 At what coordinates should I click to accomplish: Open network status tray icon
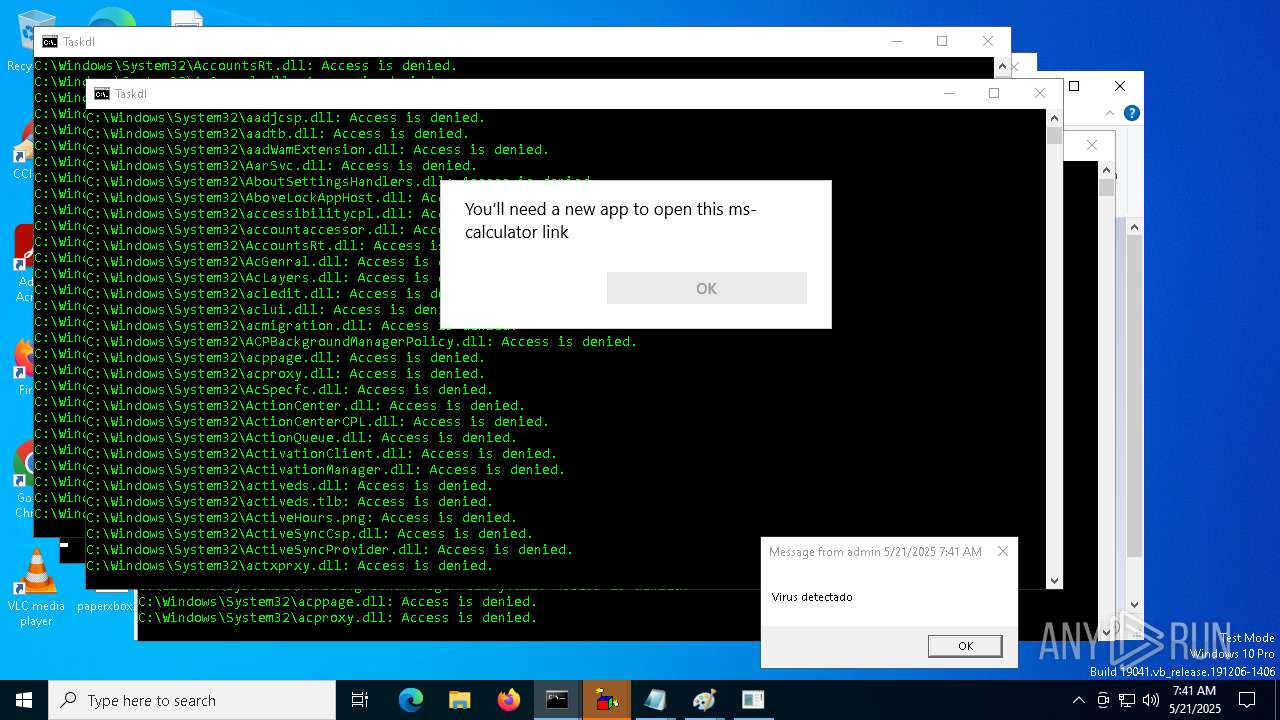click(x=1127, y=700)
